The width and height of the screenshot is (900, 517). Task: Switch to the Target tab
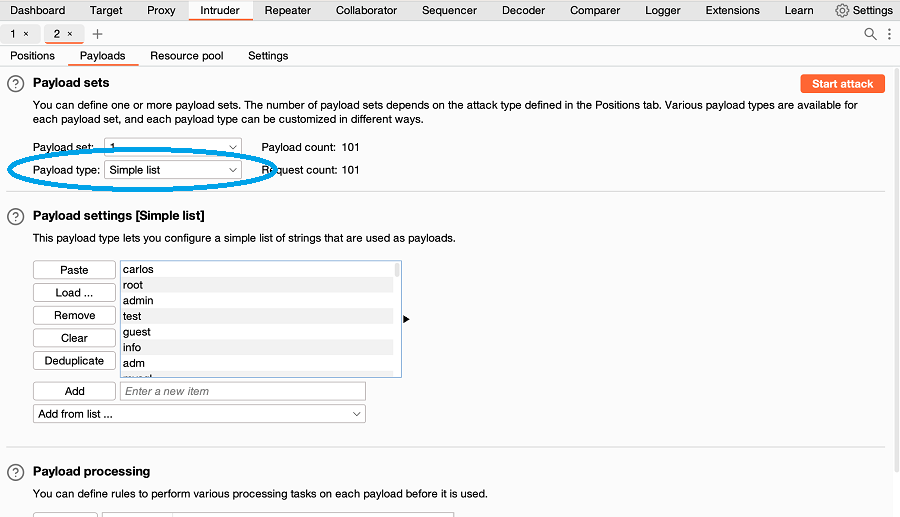(106, 10)
